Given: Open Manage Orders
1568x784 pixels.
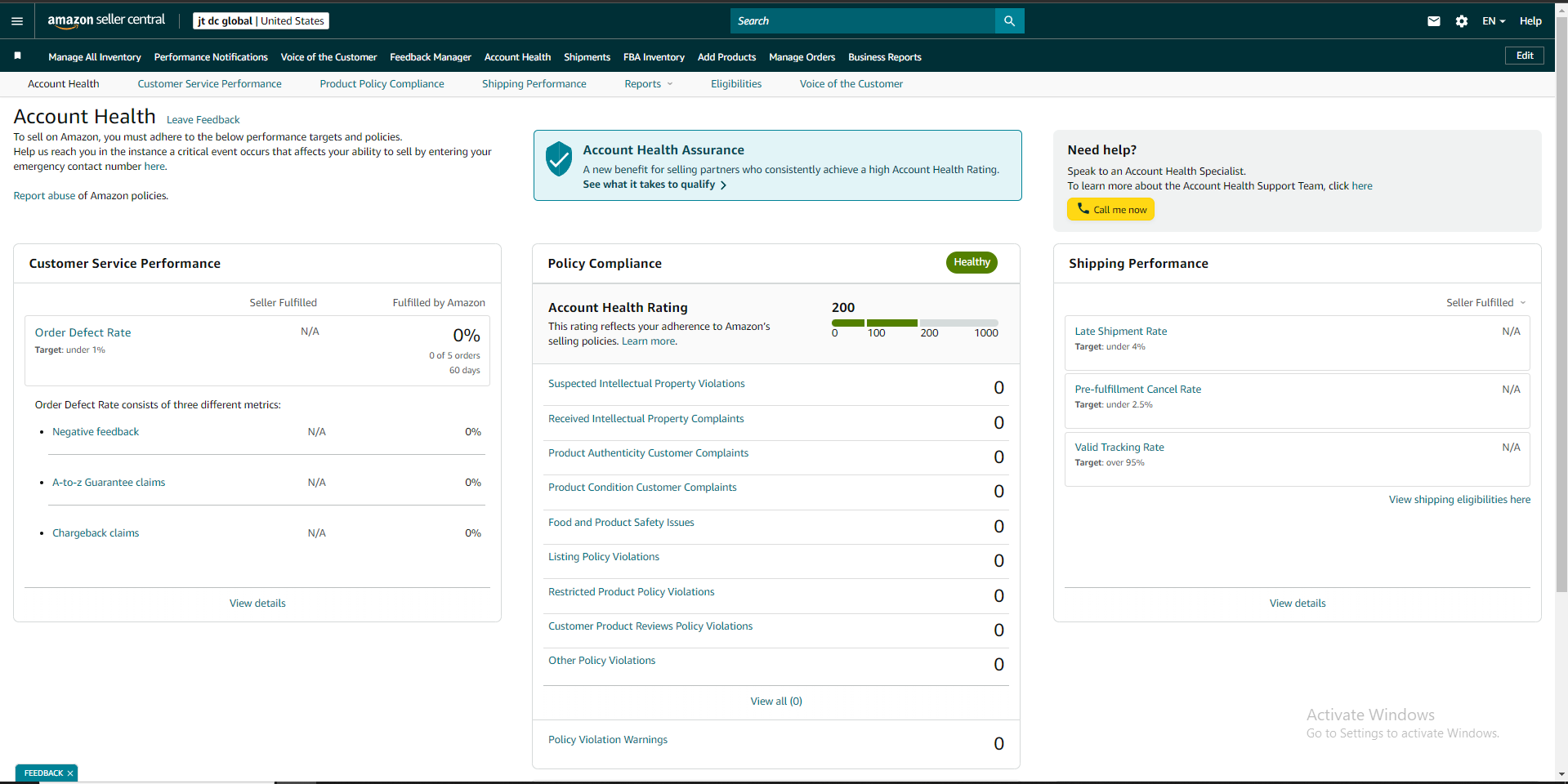Looking at the screenshot, I should coord(802,57).
